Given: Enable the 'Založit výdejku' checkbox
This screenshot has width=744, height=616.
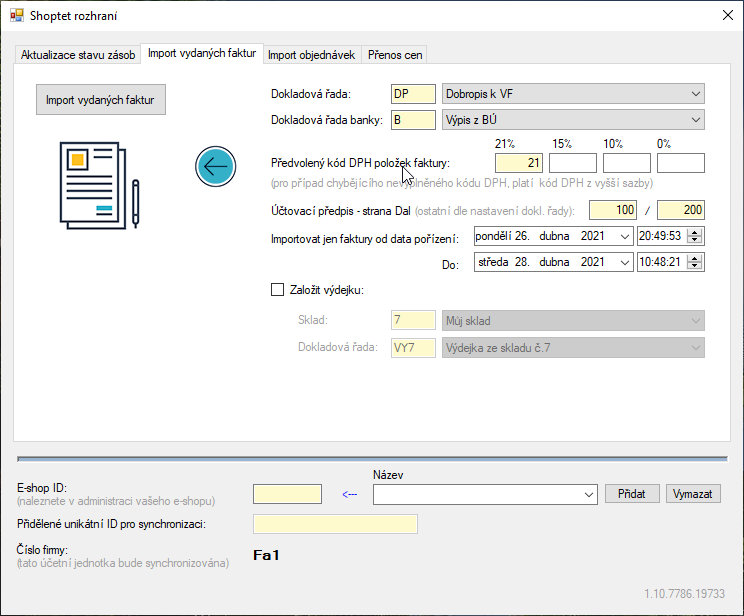Looking at the screenshot, I should [278, 289].
